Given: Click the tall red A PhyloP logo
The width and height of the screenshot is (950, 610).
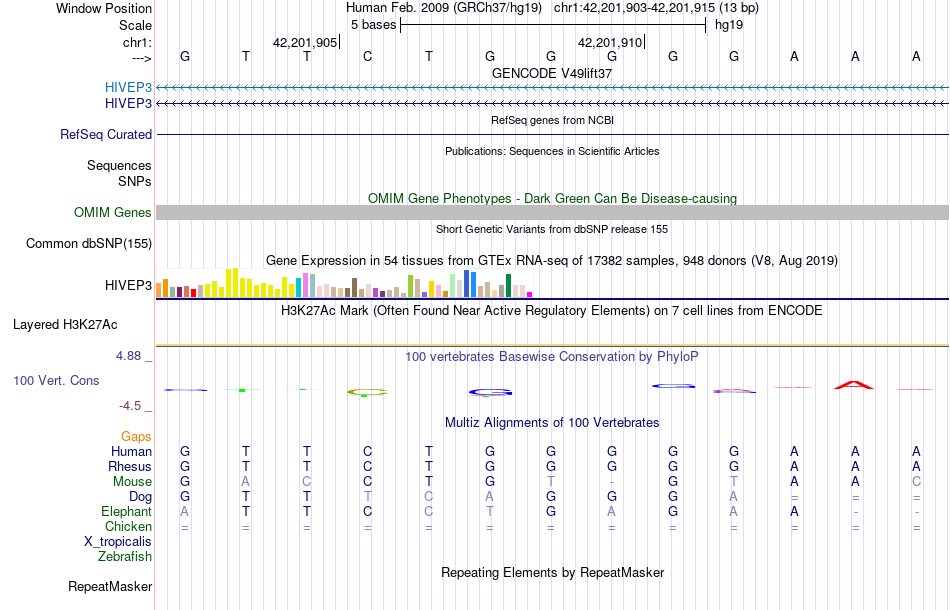Looking at the screenshot, I should (854, 385).
